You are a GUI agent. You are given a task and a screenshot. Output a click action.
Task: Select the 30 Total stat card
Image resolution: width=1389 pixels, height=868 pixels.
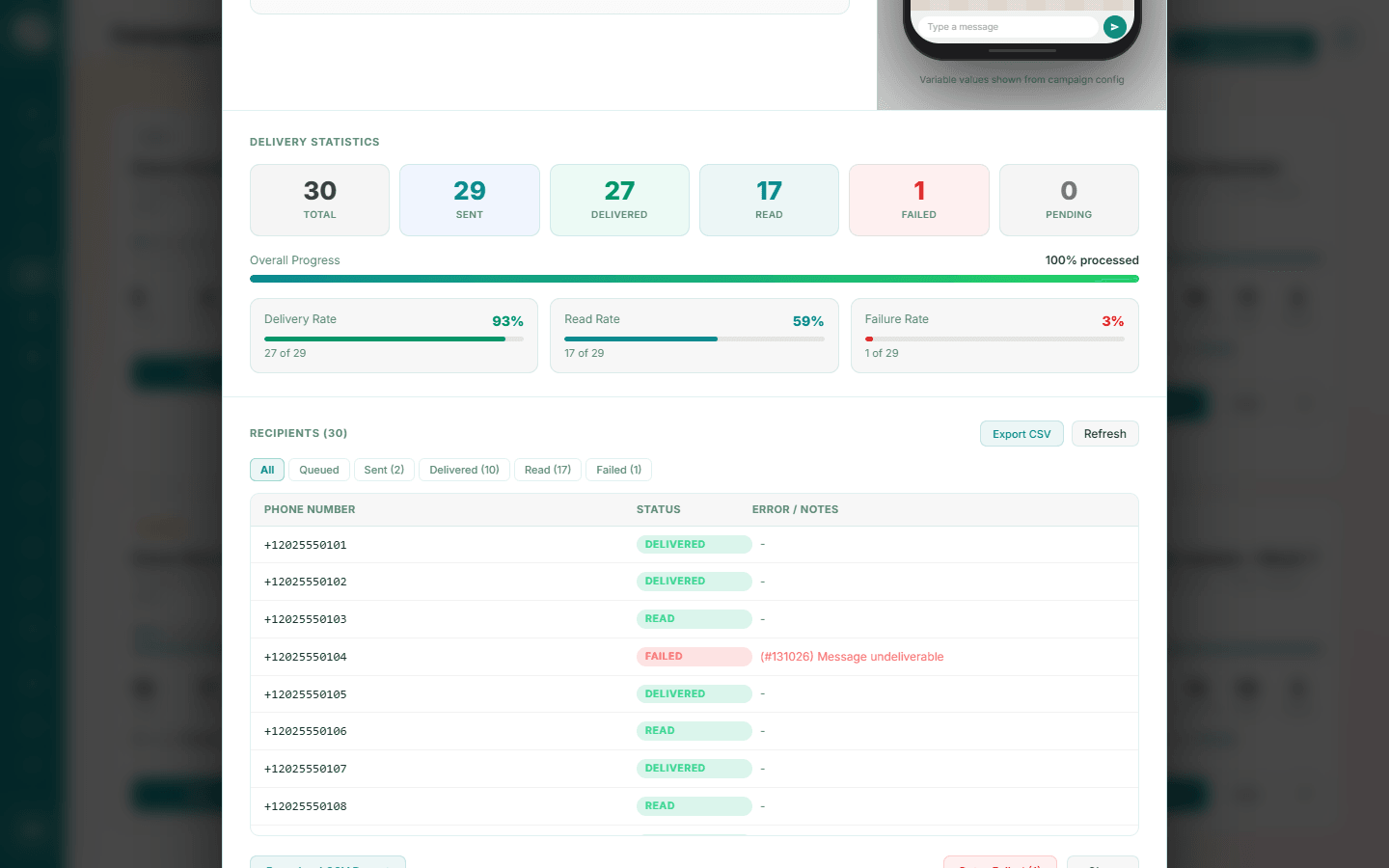[319, 200]
